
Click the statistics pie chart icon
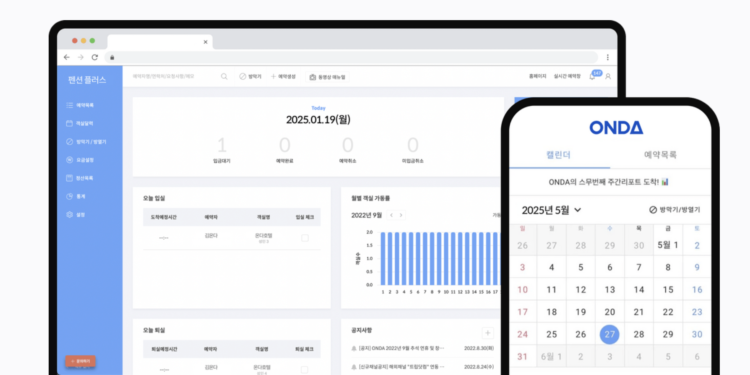pos(69,196)
